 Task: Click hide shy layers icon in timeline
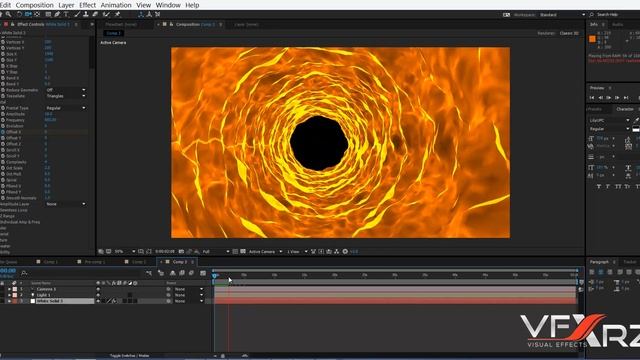coord(172,273)
